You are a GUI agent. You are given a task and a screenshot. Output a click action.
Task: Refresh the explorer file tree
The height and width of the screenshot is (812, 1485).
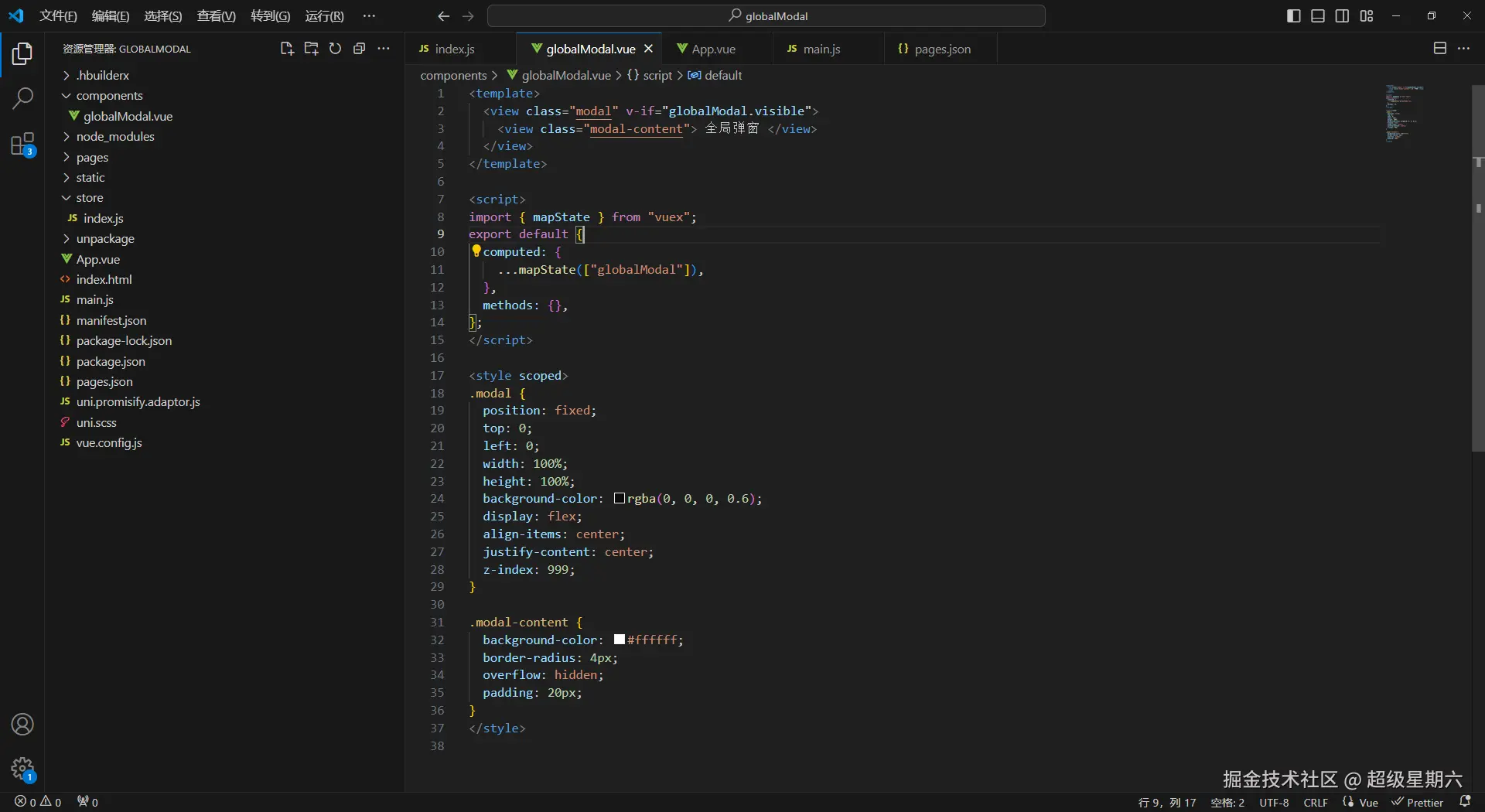[335, 49]
